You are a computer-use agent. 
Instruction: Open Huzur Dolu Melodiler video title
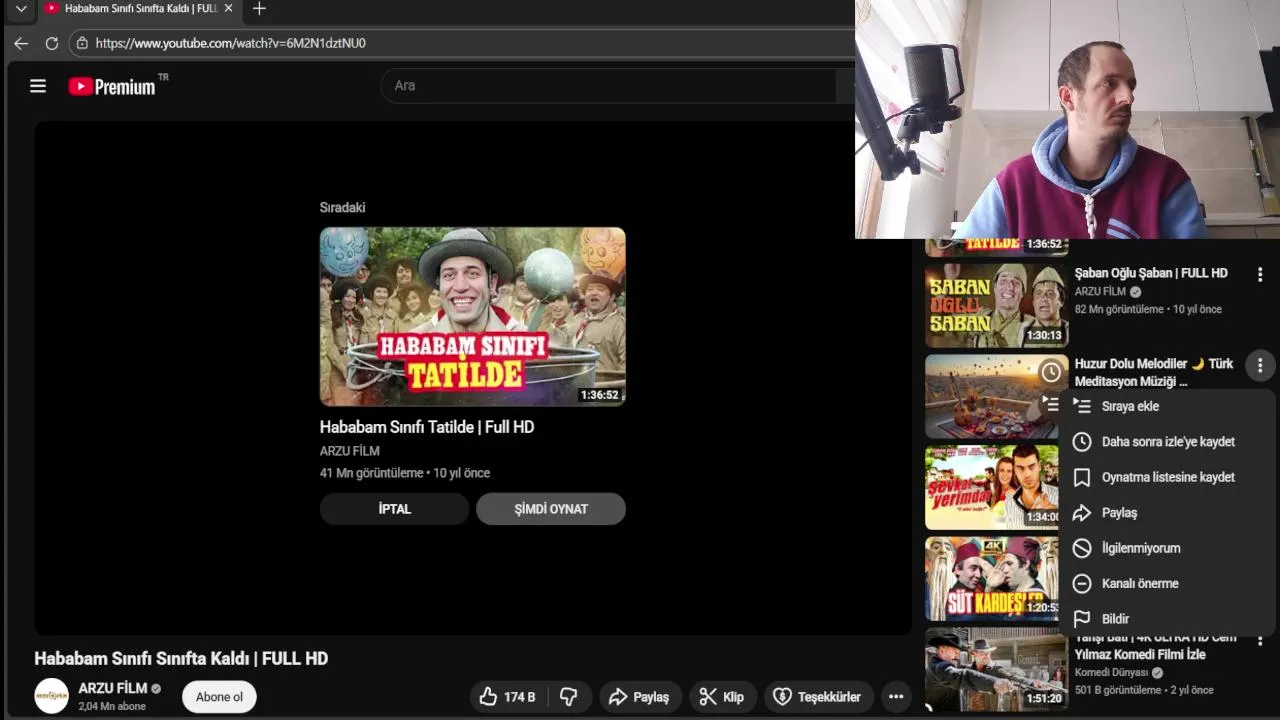[x=1154, y=372]
